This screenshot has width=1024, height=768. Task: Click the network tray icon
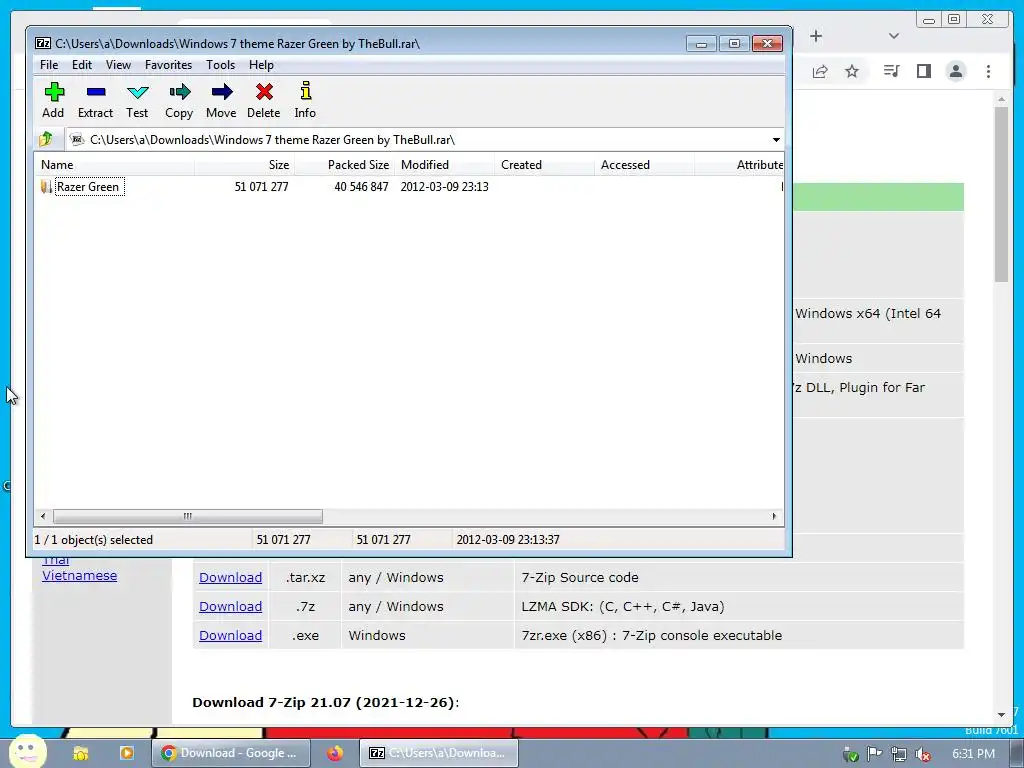pos(899,754)
